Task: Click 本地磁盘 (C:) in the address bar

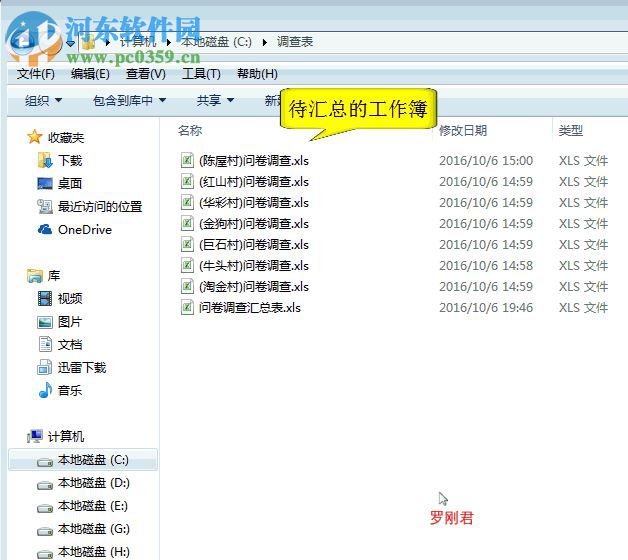Action: 216,42
